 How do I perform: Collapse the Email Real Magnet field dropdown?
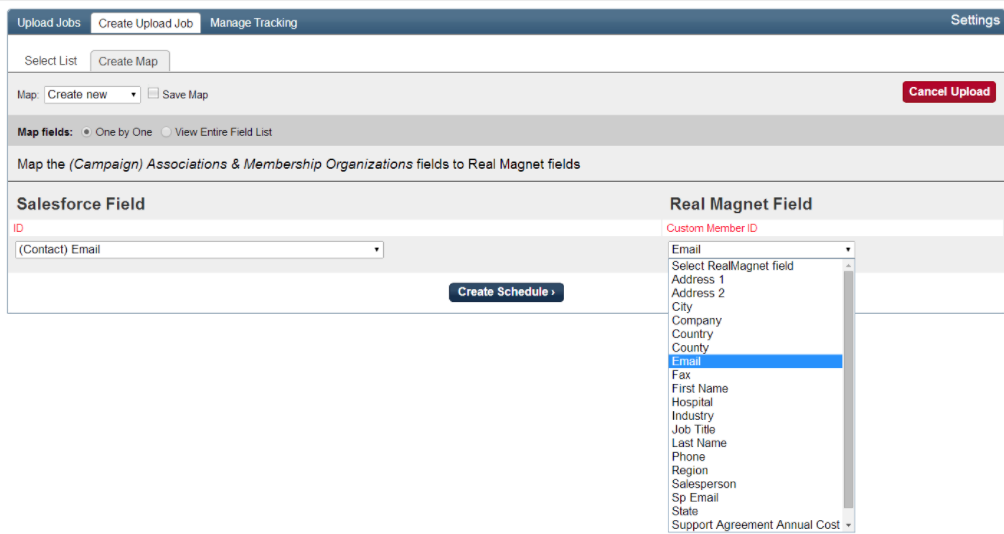[761, 250]
